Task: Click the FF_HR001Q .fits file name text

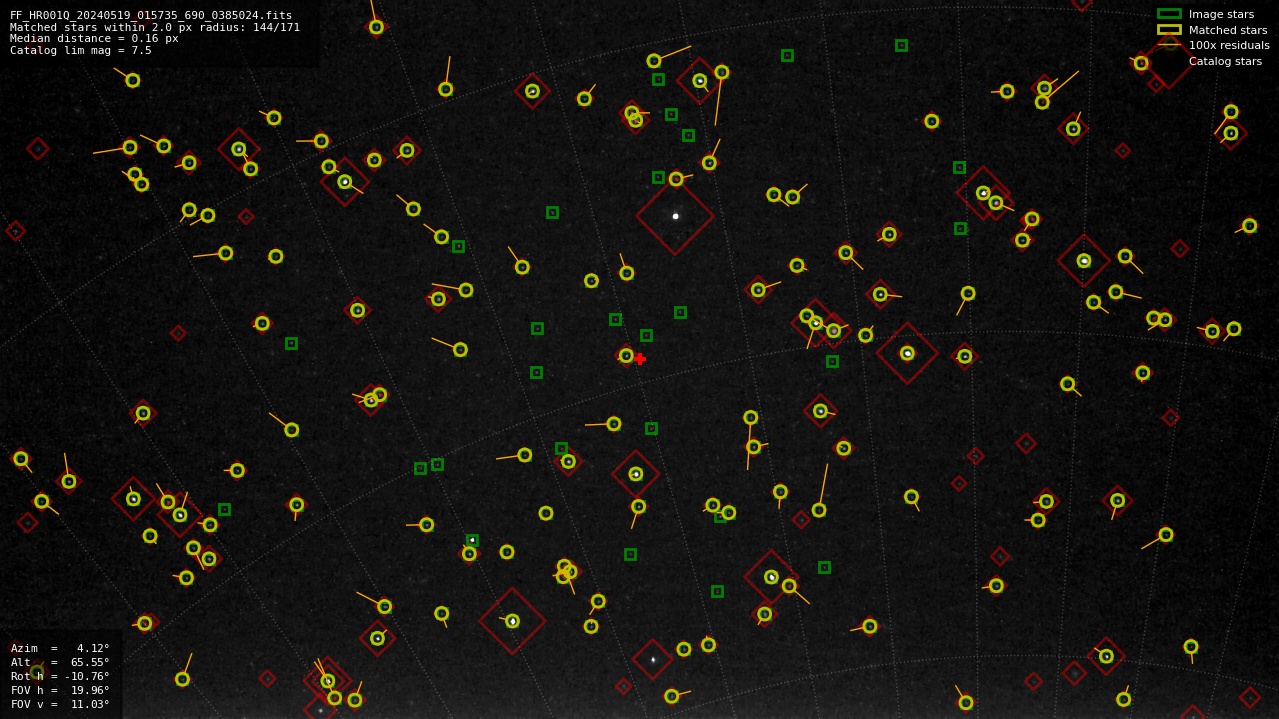Action: tap(151, 15)
